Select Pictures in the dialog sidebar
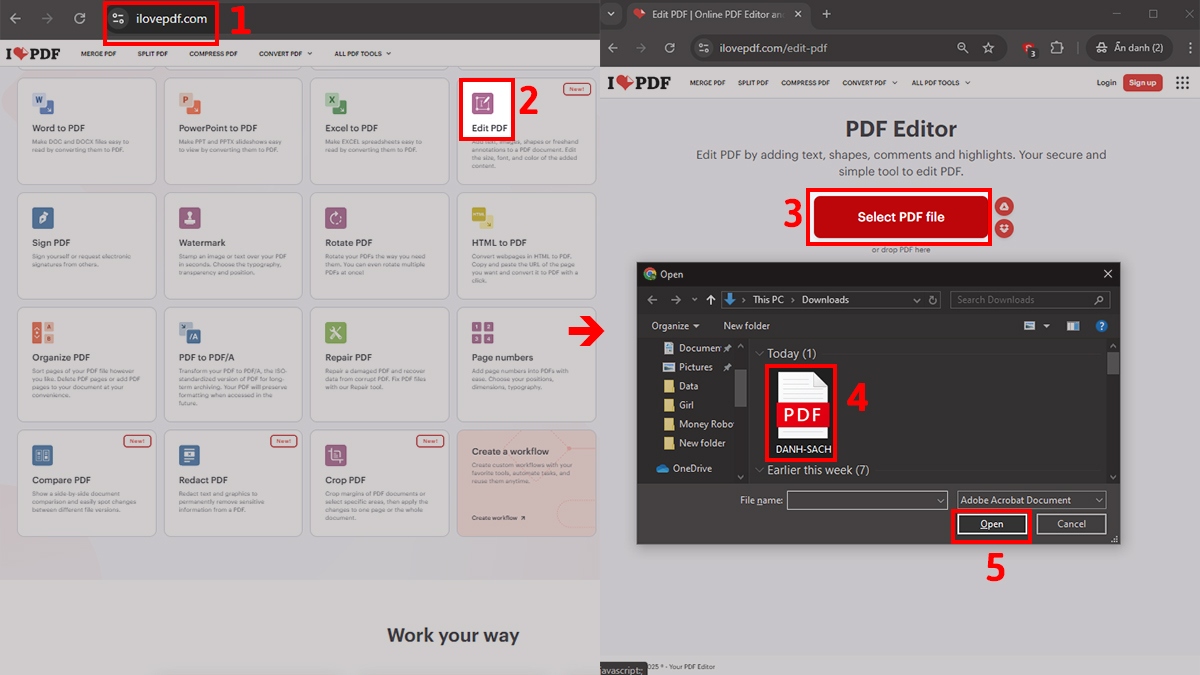The height and width of the screenshot is (675, 1200). 697,367
